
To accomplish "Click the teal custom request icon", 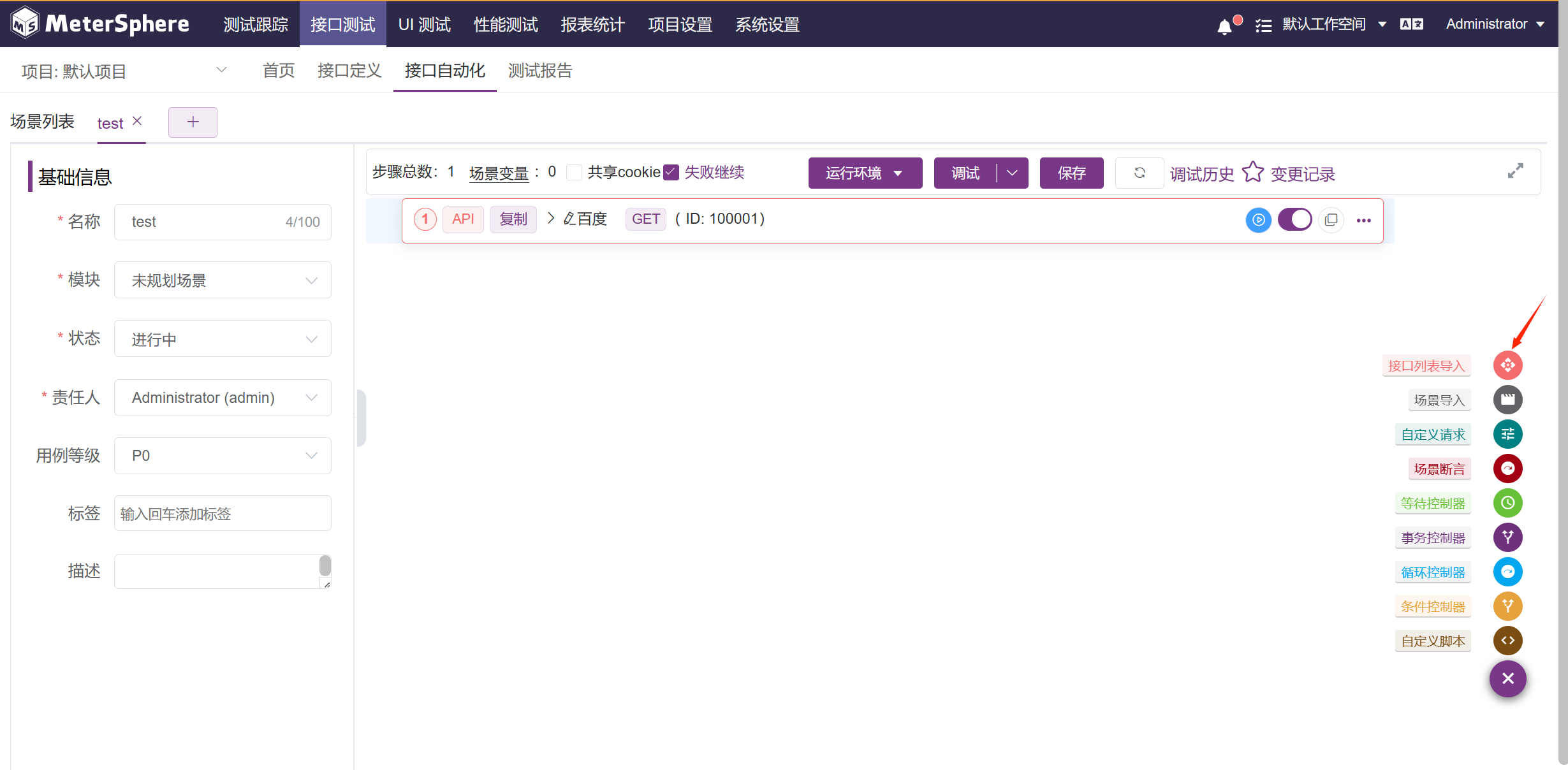I will (1507, 434).
